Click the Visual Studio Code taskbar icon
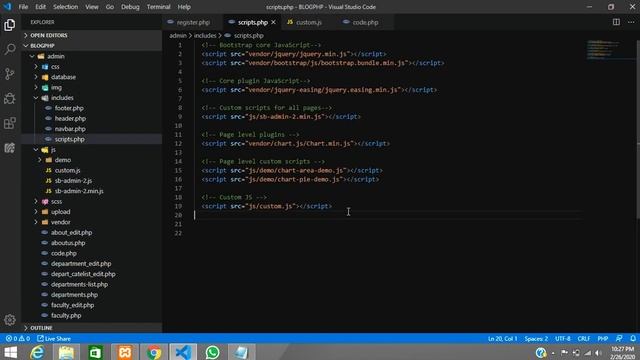Image resolution: width=640 pixels, height=360 pixels. click(x=183, y=352)
